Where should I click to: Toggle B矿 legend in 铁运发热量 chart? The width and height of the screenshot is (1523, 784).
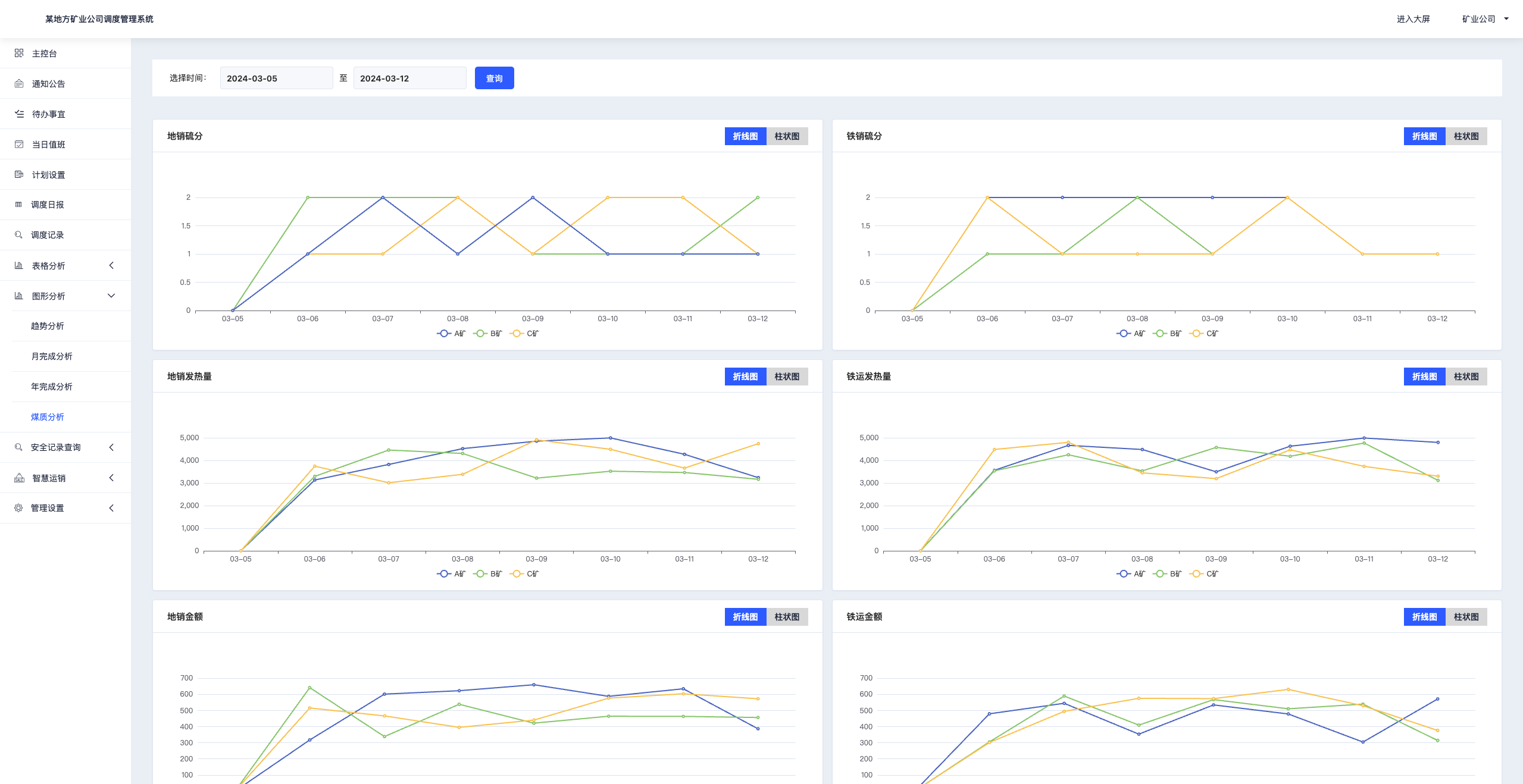(x=1167, y=573)
